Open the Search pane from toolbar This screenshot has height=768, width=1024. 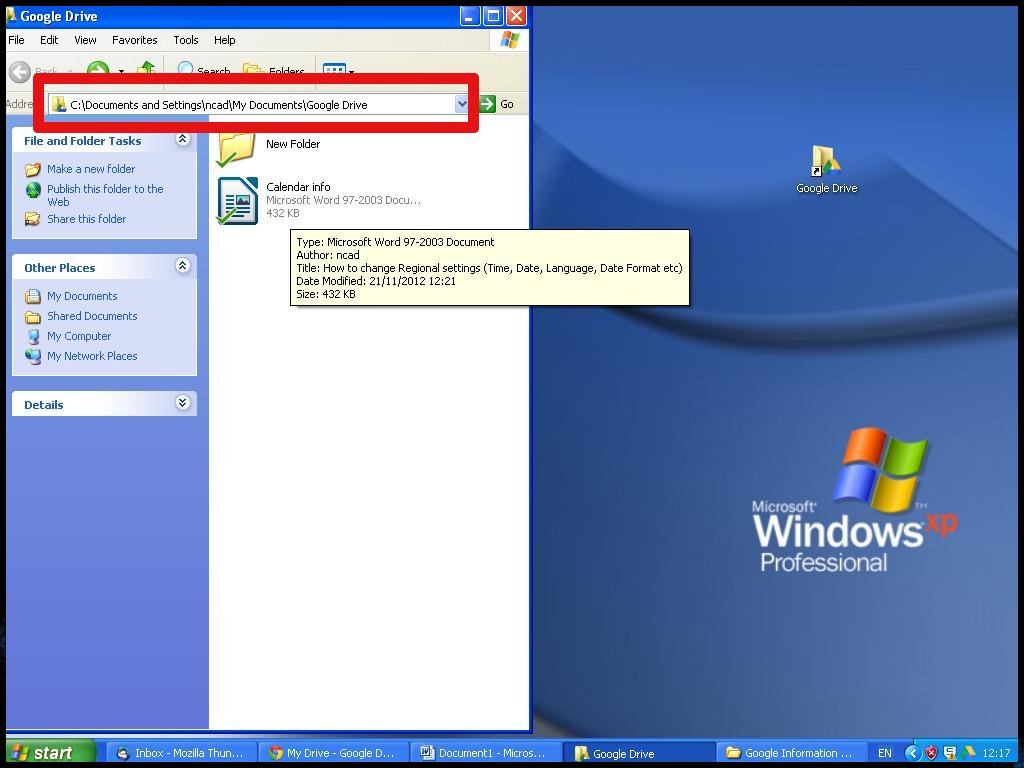click(x=204, y=71)
